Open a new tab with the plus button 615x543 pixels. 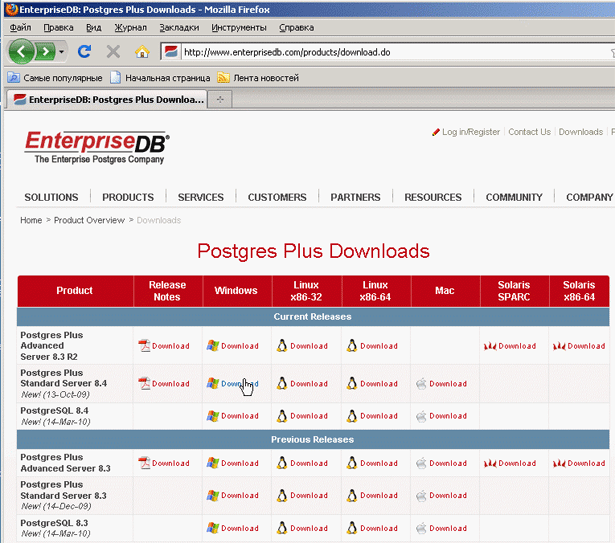[x=220, y=100]
